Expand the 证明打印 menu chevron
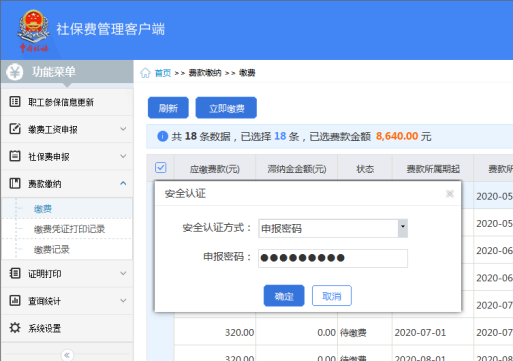Viewport: 513px width, 361px height. (123, 273)
